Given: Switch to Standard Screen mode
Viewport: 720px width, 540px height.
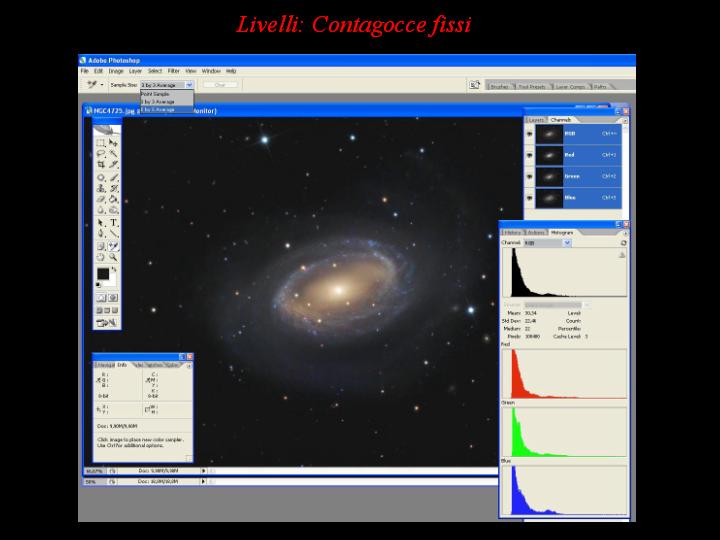Looking at the screenshot, I should click(99, 310).
